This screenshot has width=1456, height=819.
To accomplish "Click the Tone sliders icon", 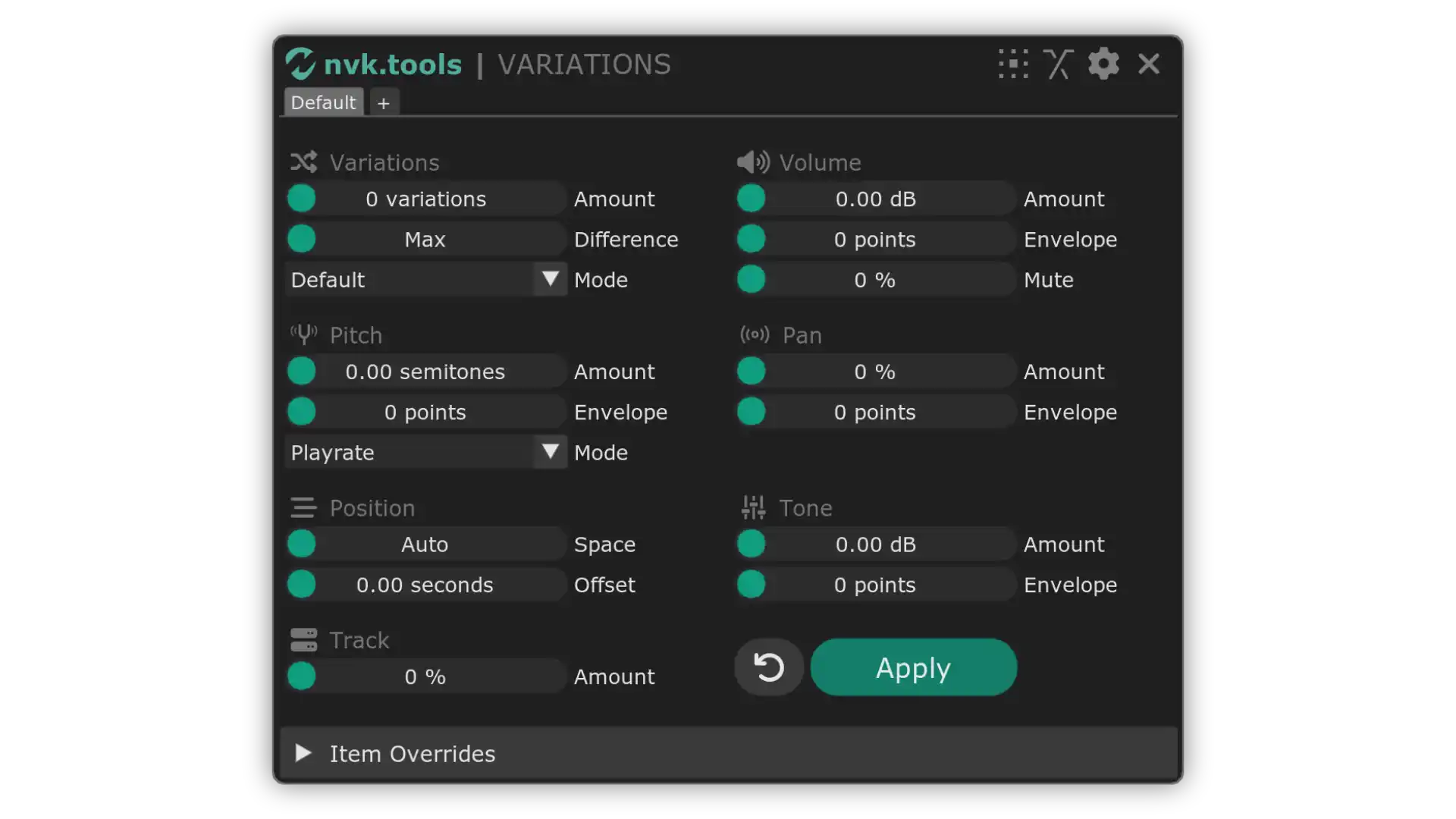I will pos(754,507).
